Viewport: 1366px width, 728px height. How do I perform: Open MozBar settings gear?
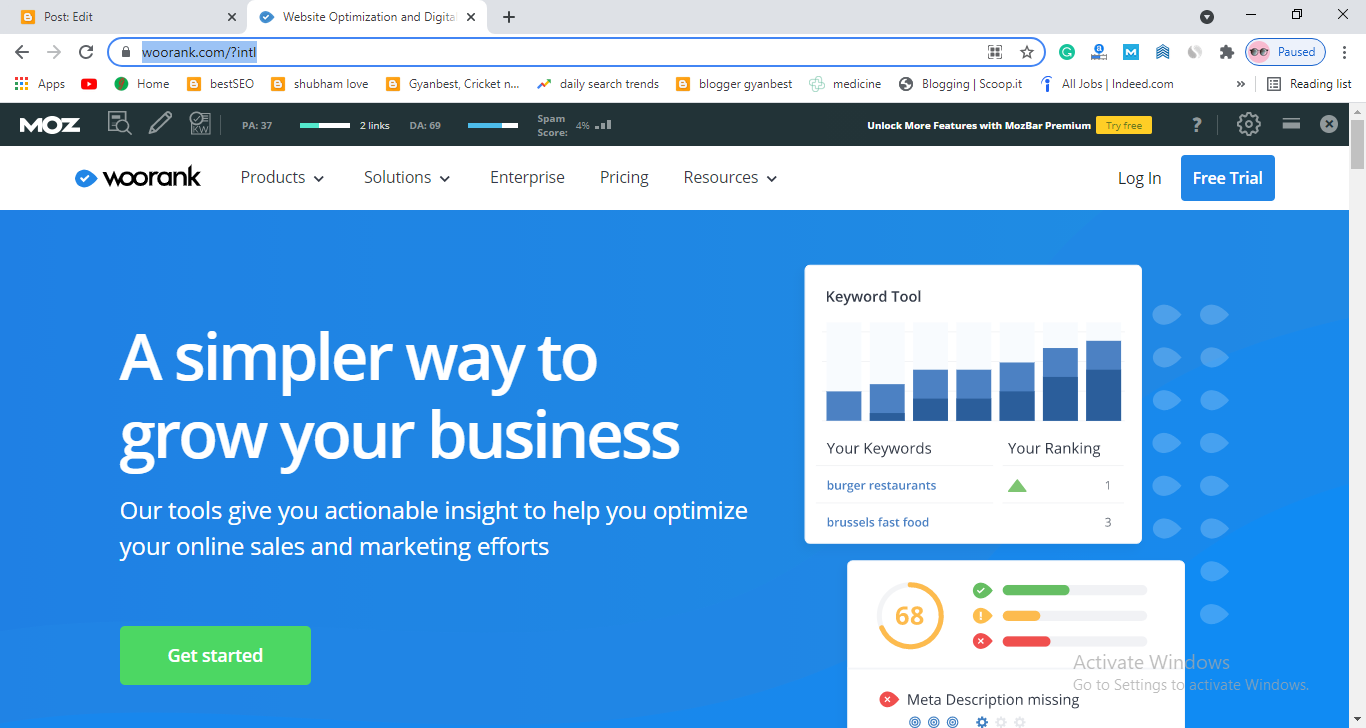pos(1248,124)
